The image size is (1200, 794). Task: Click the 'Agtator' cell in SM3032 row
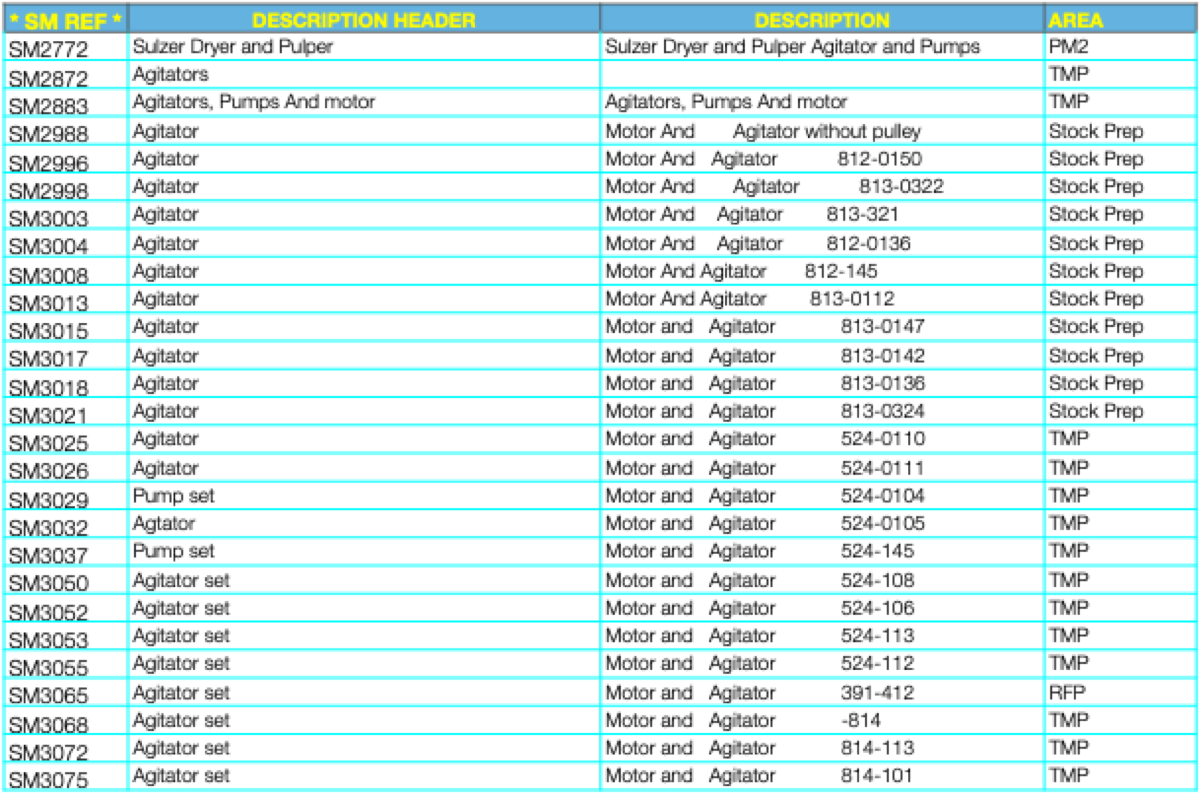click(364, 523)
